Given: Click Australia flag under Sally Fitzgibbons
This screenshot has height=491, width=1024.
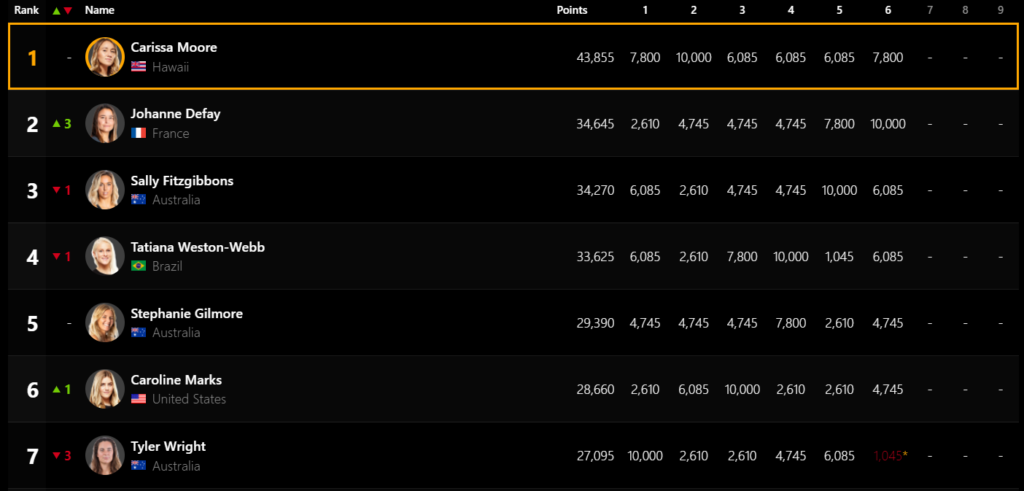Looking at the screenshot, I should tap(138, 199).
